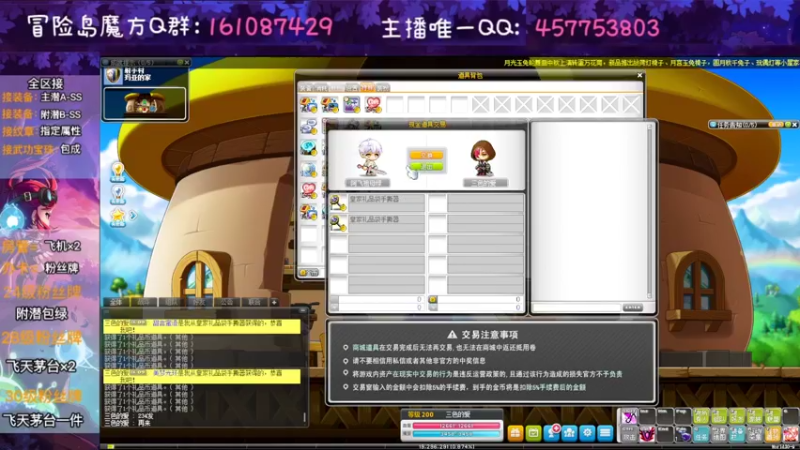The height and width of the screenshot is (450, 800).
Task: Click the pink item in last quickslot
Action: (x=791, y=434)
